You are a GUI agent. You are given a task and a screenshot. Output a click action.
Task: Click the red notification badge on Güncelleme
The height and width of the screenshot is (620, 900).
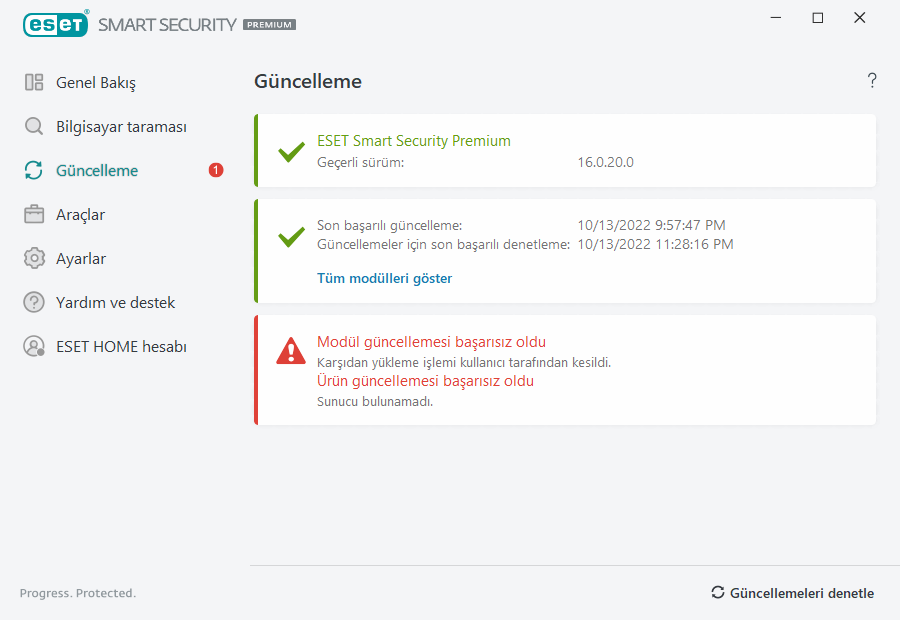click(216, 171)
